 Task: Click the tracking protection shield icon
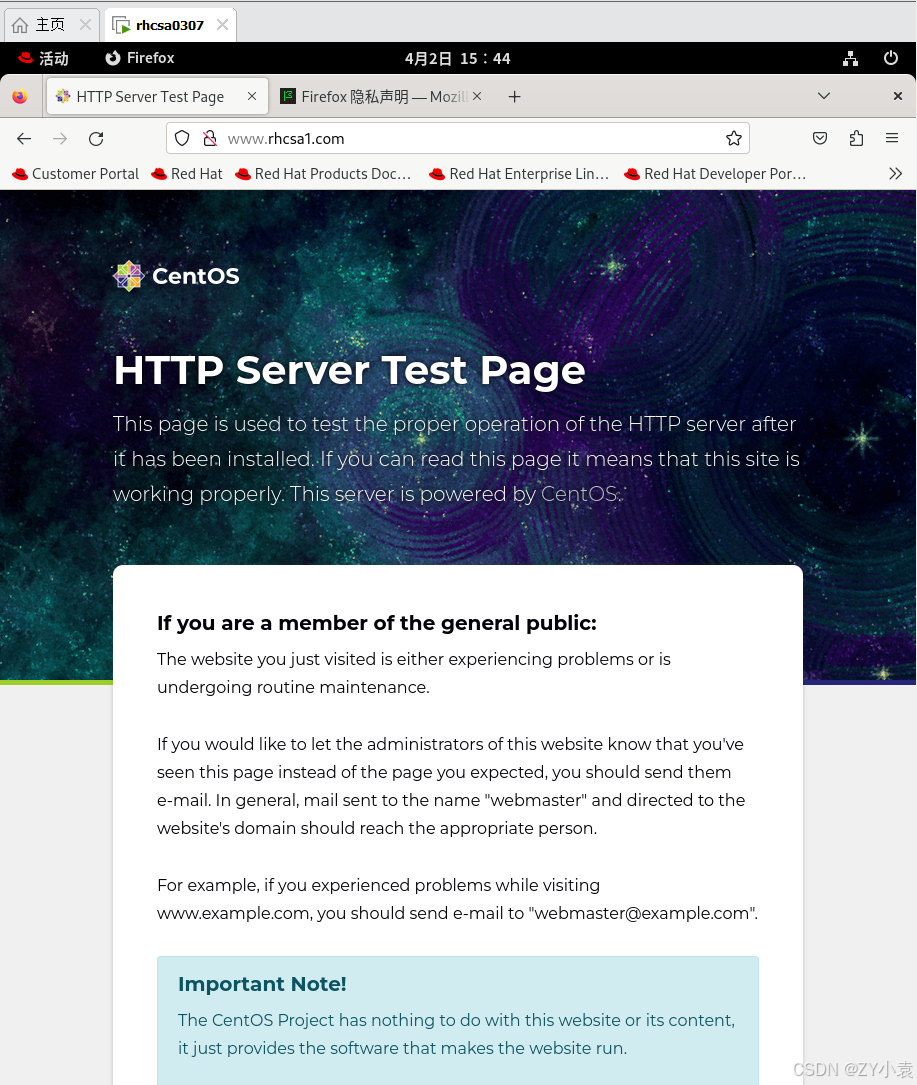(x=182, y=138)
